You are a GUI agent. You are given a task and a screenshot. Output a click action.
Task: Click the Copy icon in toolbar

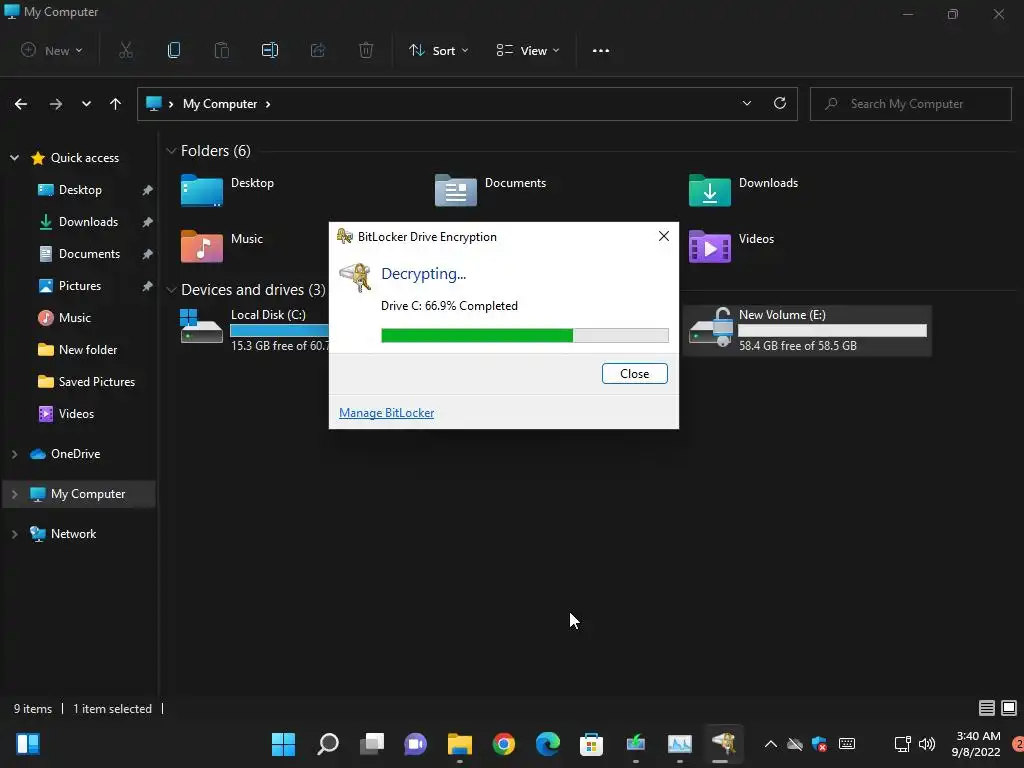[174, 50]
